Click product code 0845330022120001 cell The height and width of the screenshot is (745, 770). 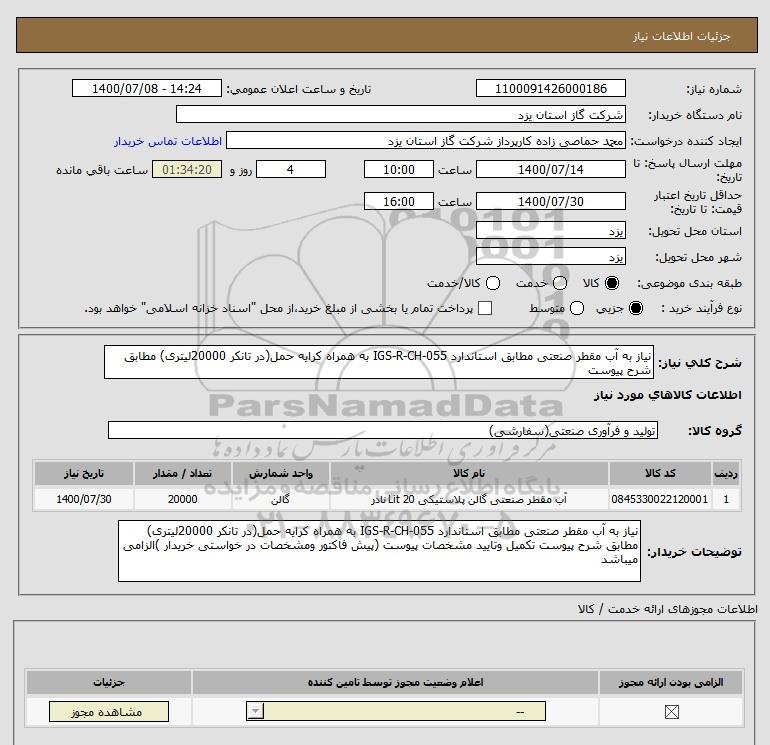[660, 499]
